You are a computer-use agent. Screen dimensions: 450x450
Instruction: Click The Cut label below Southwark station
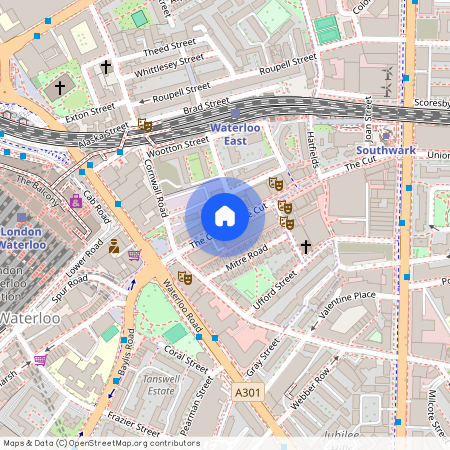pos(360,163)
